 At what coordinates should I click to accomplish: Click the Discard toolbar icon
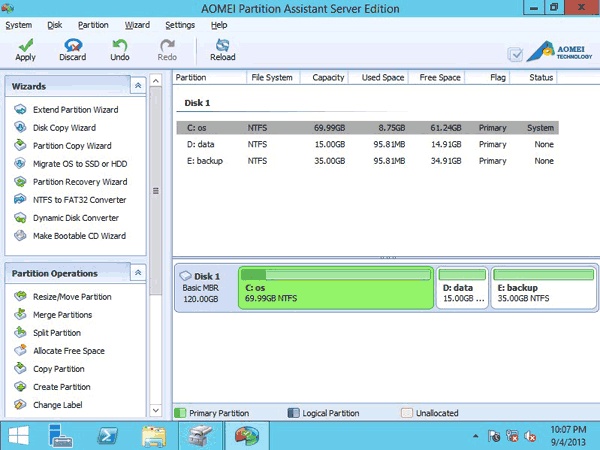pyautogui.click(x=73, y=45)
